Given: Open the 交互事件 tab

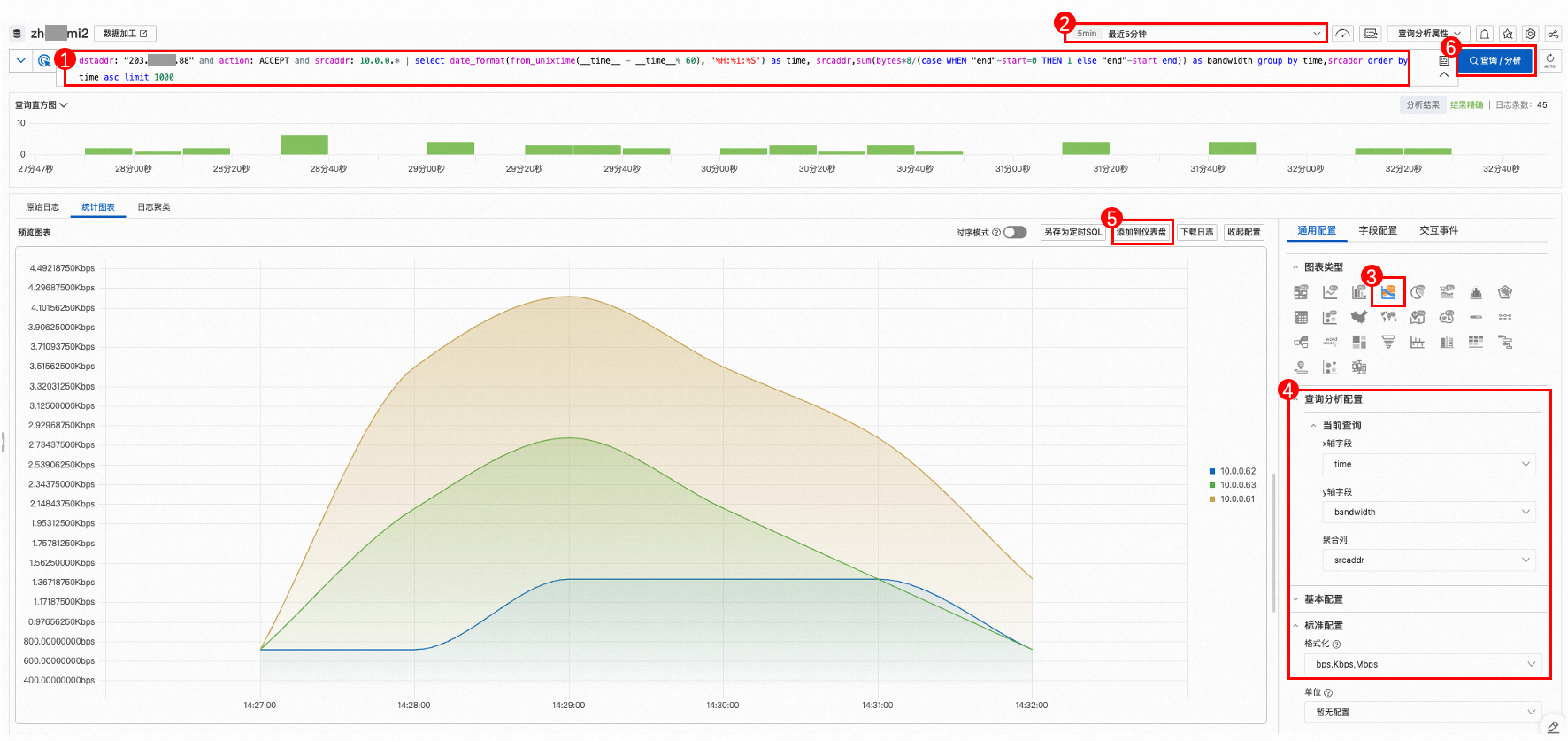Looking at the screenshot, I should coord(1439,230).
